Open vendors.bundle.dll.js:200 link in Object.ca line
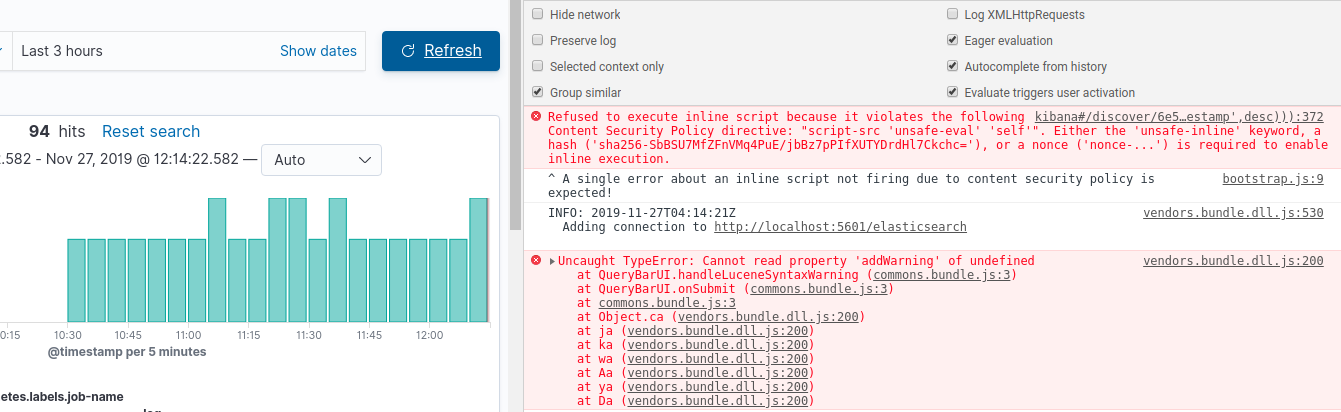The height and width of the screenshot is (412, 1341). (768, 317)
